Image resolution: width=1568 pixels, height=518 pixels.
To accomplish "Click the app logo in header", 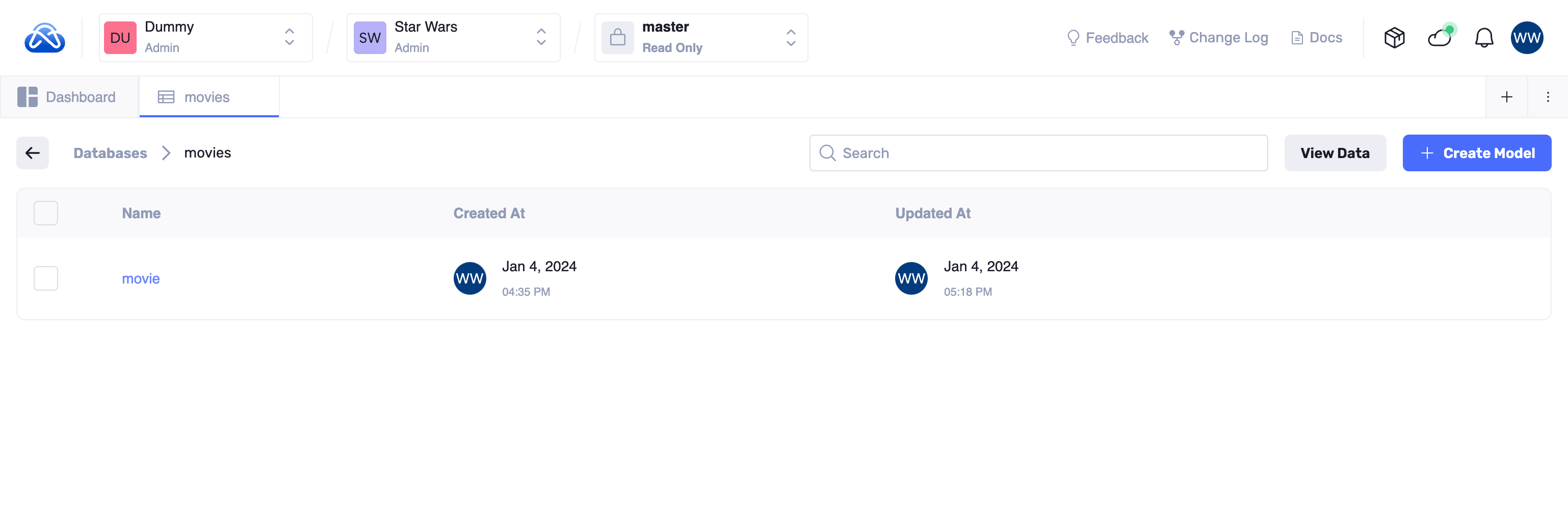I will (44, 38).
